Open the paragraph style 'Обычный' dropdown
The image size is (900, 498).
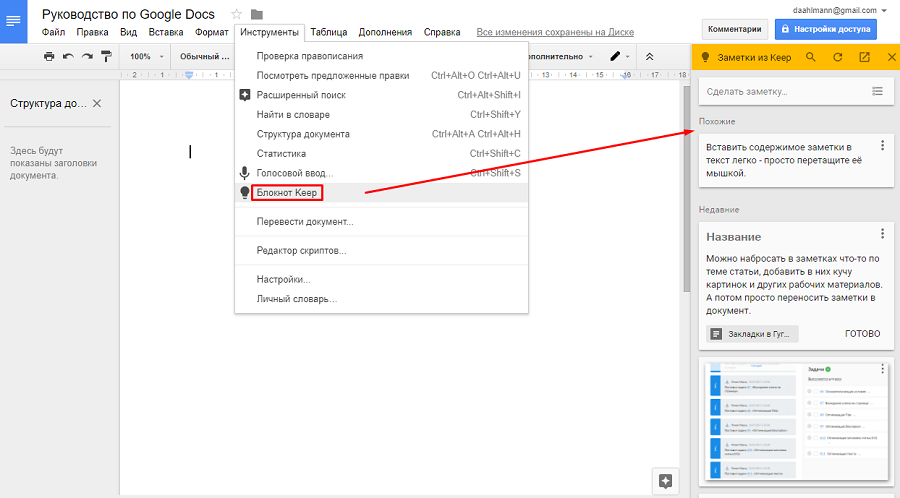(204, 56)
